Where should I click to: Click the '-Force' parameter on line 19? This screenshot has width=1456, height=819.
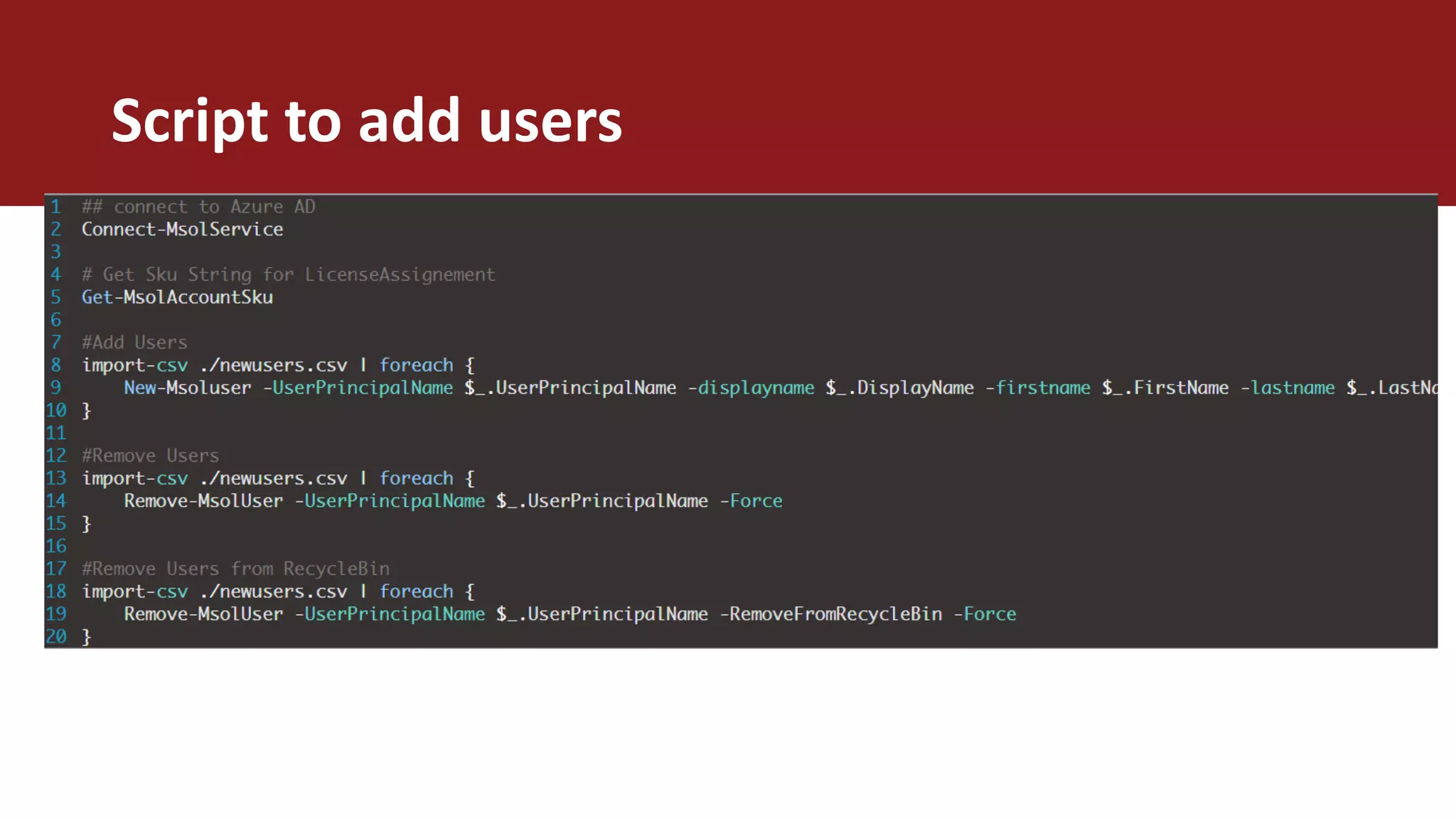pyautogui.click(x=985, y=614)
